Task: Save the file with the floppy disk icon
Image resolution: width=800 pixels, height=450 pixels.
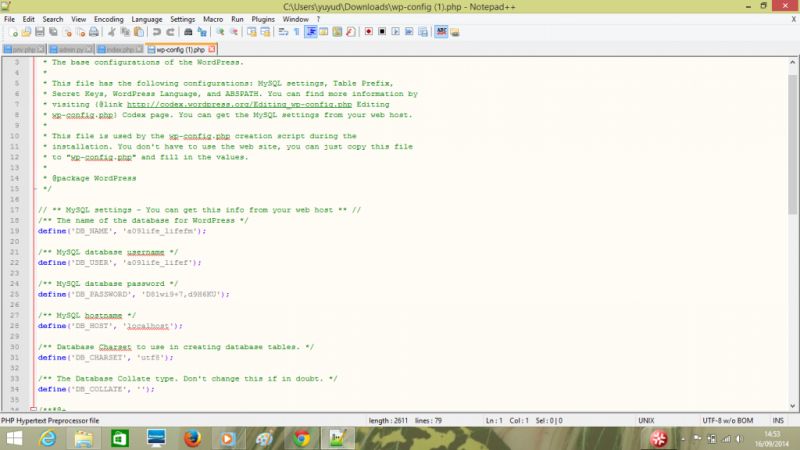Action: pos(39,32)
